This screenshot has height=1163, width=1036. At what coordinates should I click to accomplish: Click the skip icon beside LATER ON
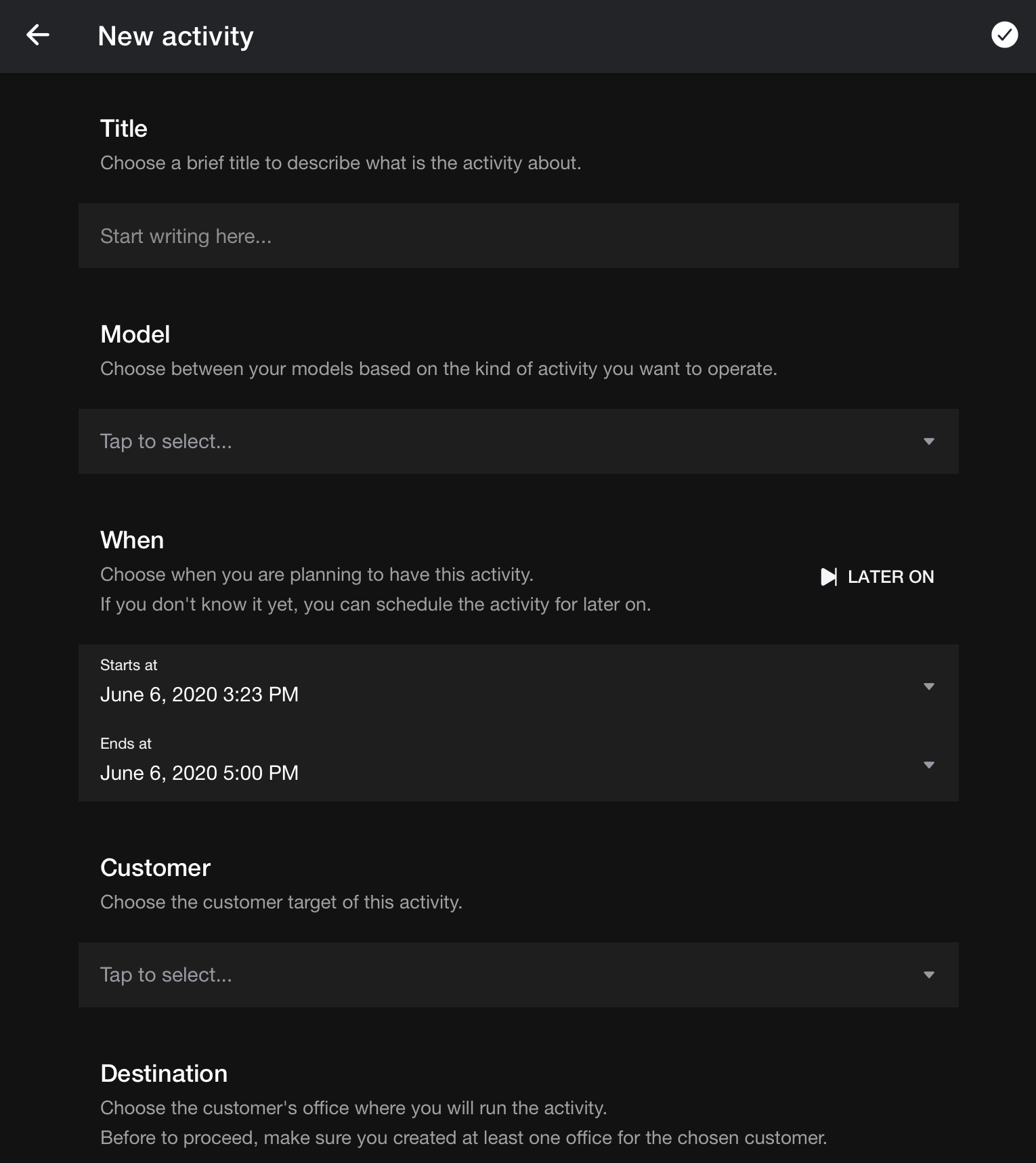829,577
